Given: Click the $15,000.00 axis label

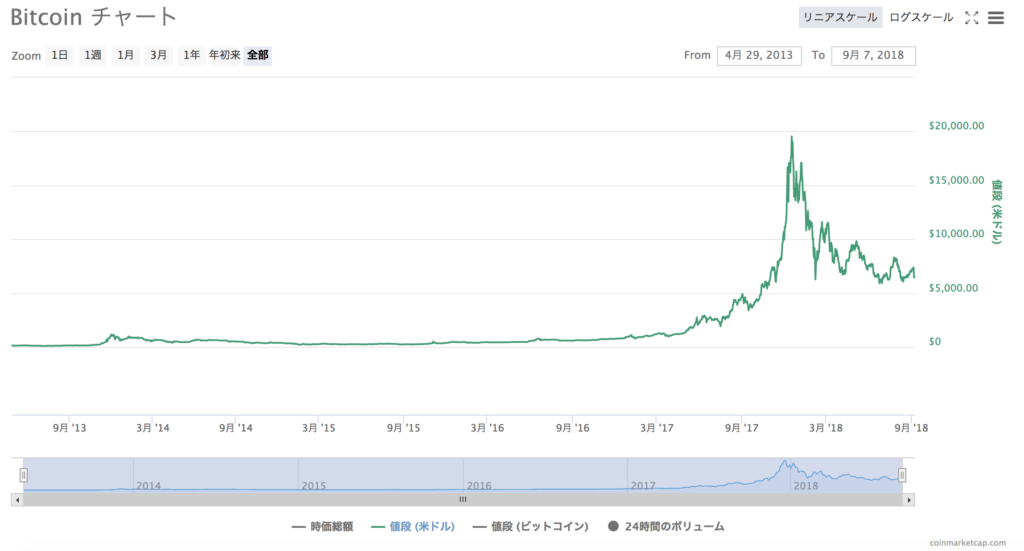Looking at the screenshot, I should click(956, 180).
